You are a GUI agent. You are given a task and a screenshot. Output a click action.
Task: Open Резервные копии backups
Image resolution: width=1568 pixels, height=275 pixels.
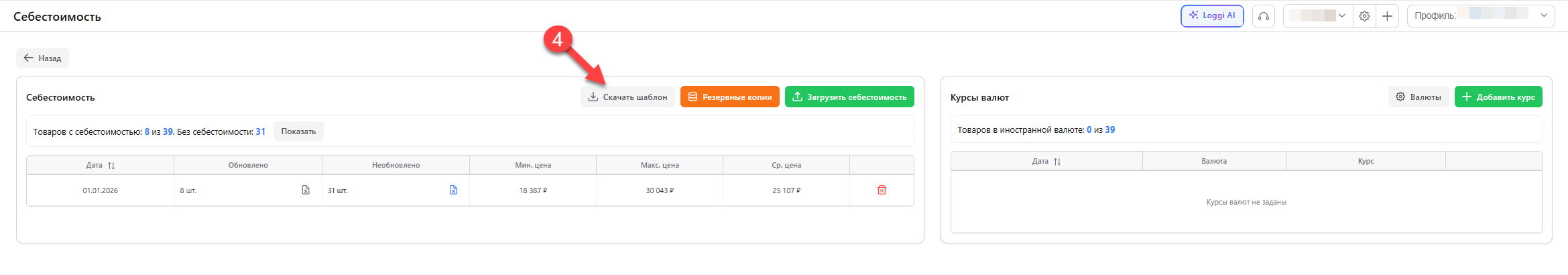pos(729,97)
